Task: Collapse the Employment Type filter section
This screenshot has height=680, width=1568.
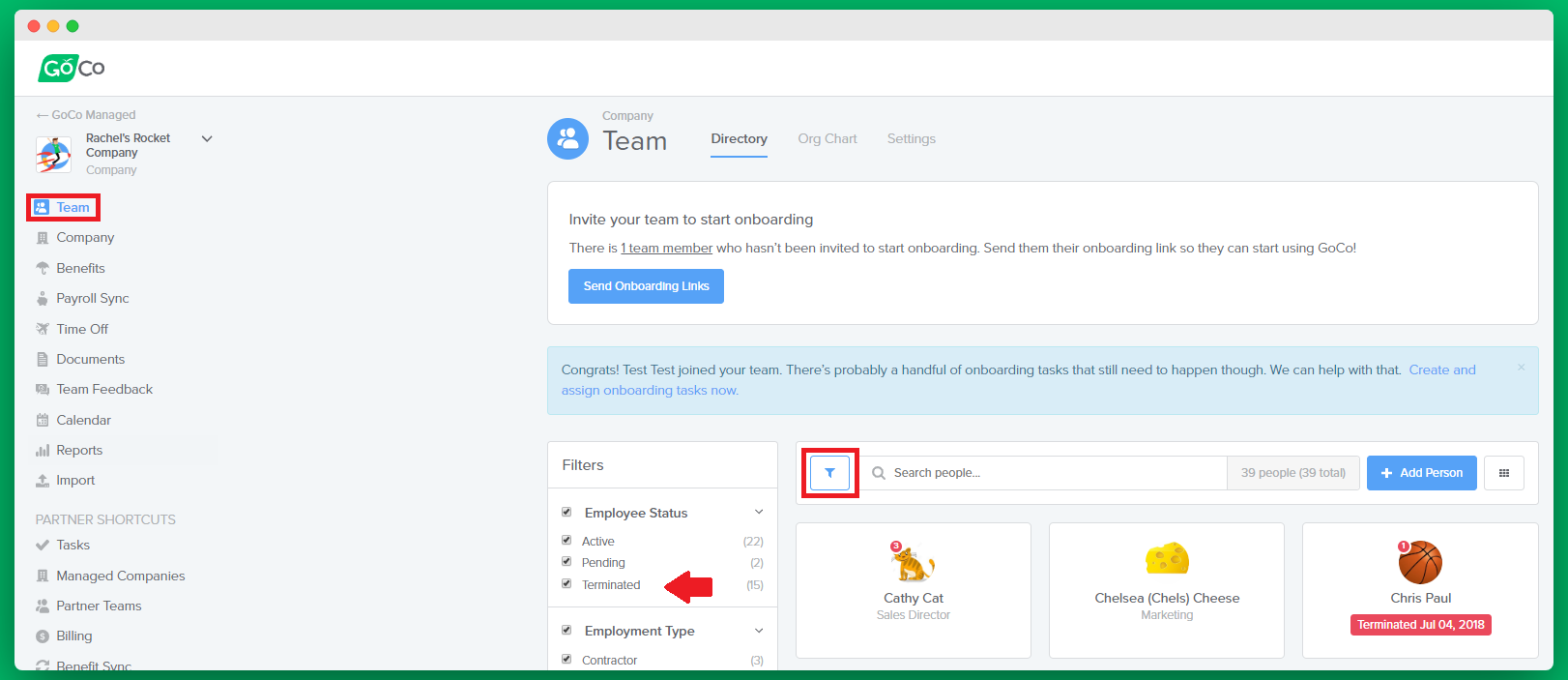Action: [759, 631]
